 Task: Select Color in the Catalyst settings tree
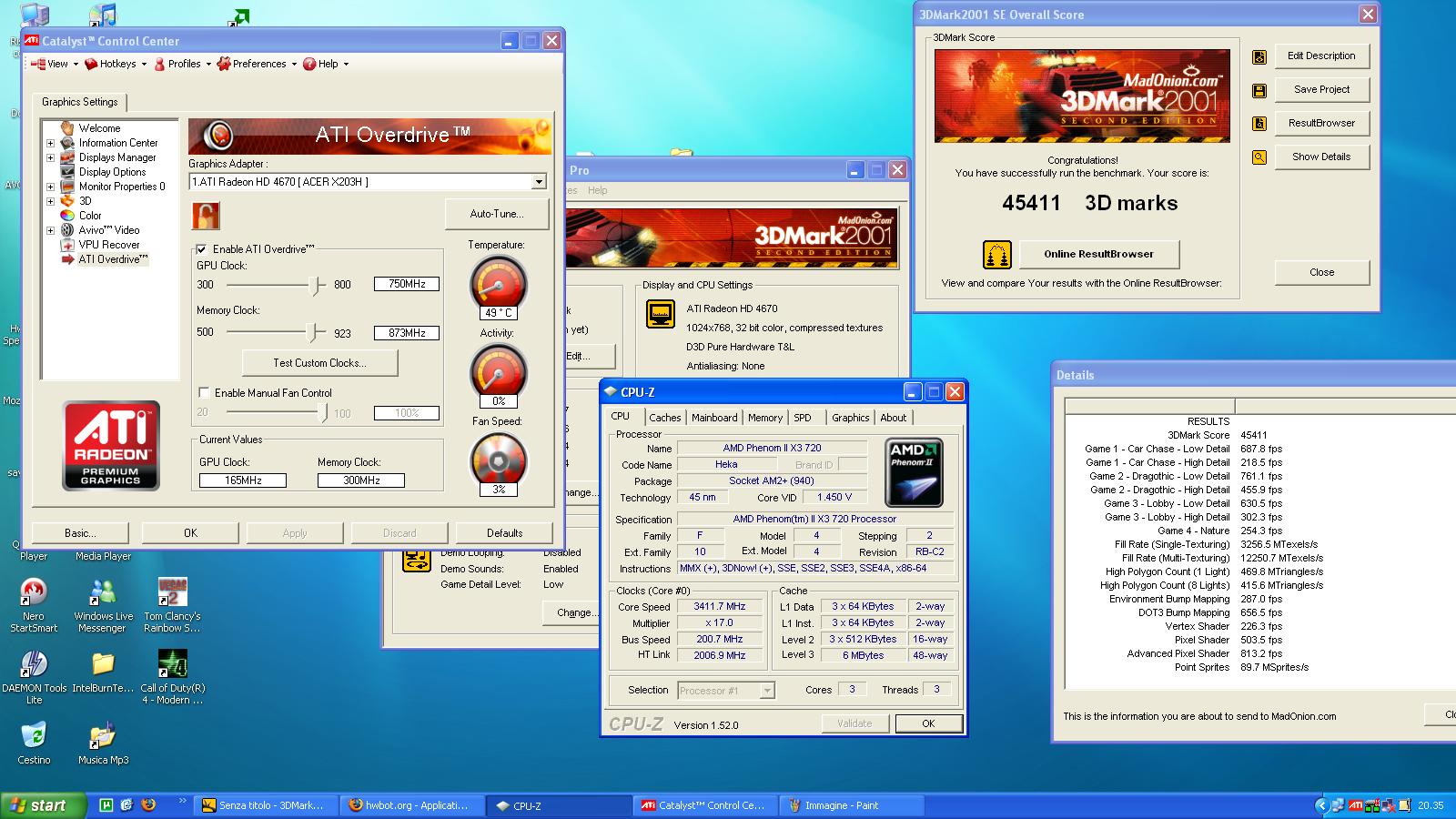90,216
